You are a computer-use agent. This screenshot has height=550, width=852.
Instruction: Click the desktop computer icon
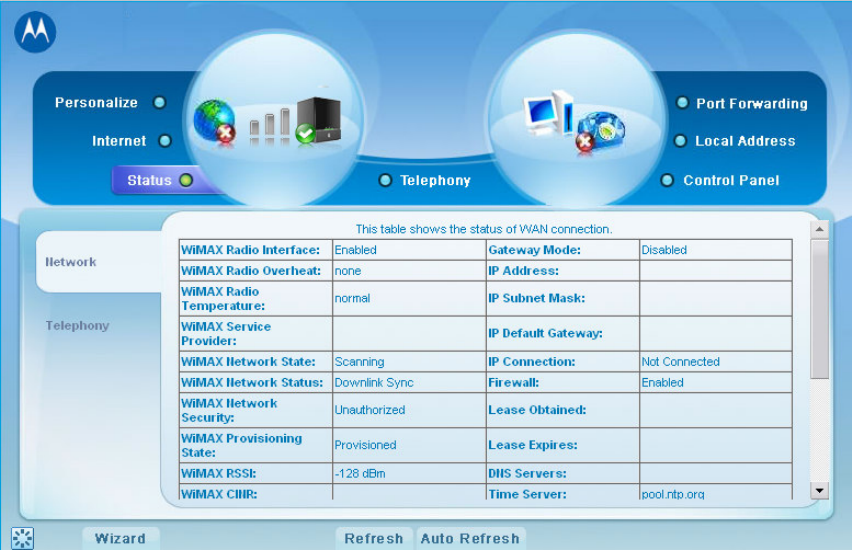(x=548, y=112)
